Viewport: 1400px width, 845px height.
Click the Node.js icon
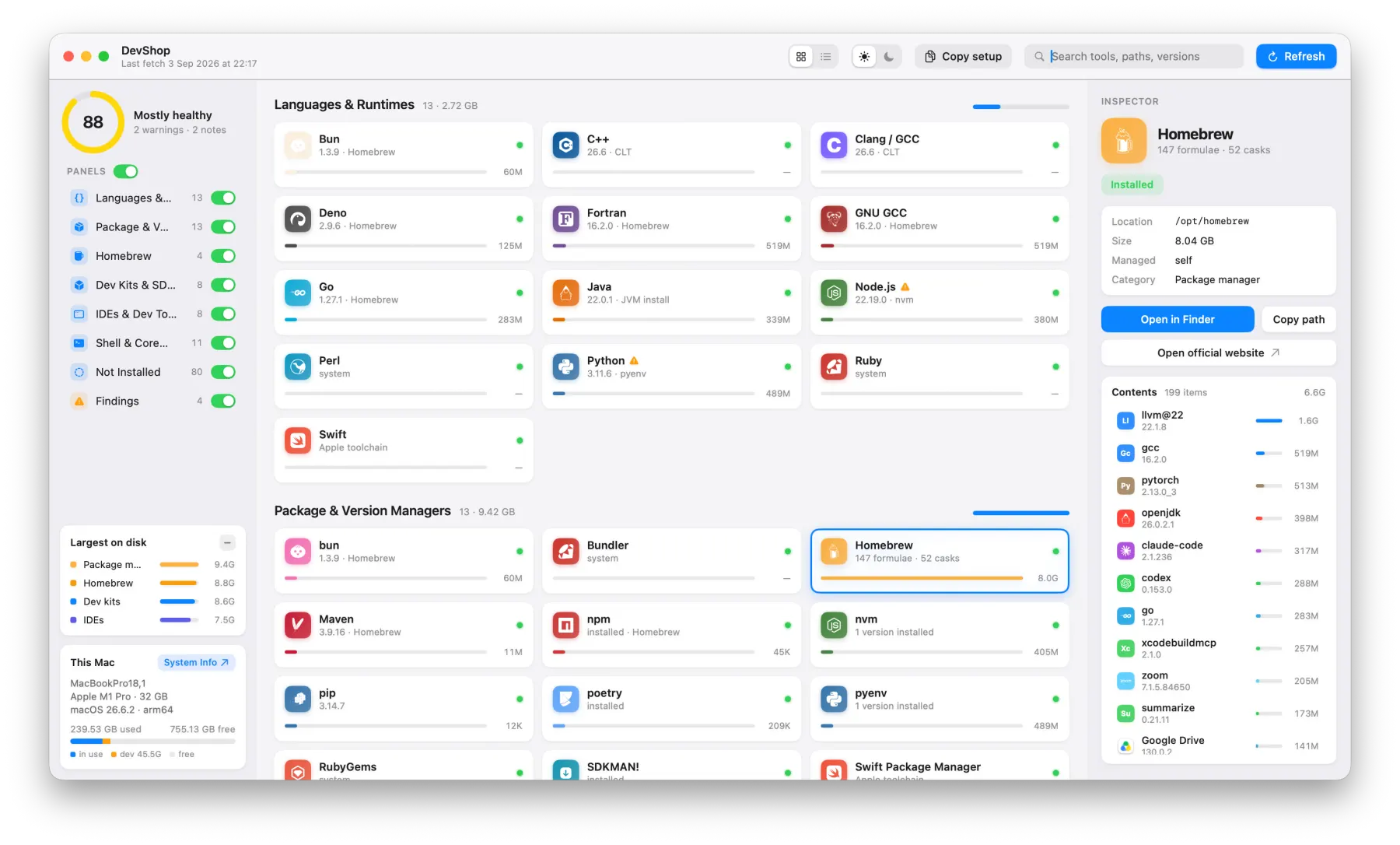click(x=834, y=293)
